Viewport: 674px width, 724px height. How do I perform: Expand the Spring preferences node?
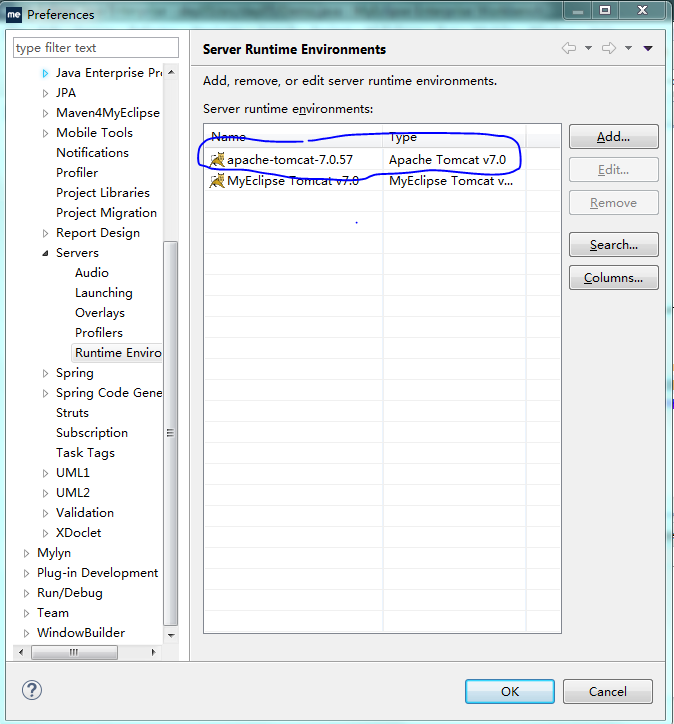[x=45, y=373]
